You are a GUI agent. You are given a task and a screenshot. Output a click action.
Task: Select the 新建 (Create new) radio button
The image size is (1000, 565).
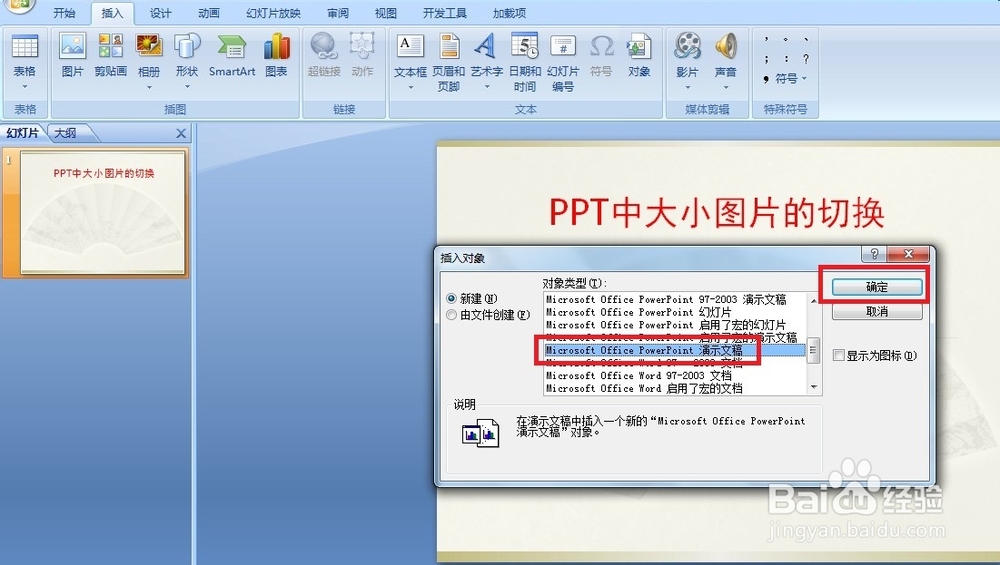452,298
